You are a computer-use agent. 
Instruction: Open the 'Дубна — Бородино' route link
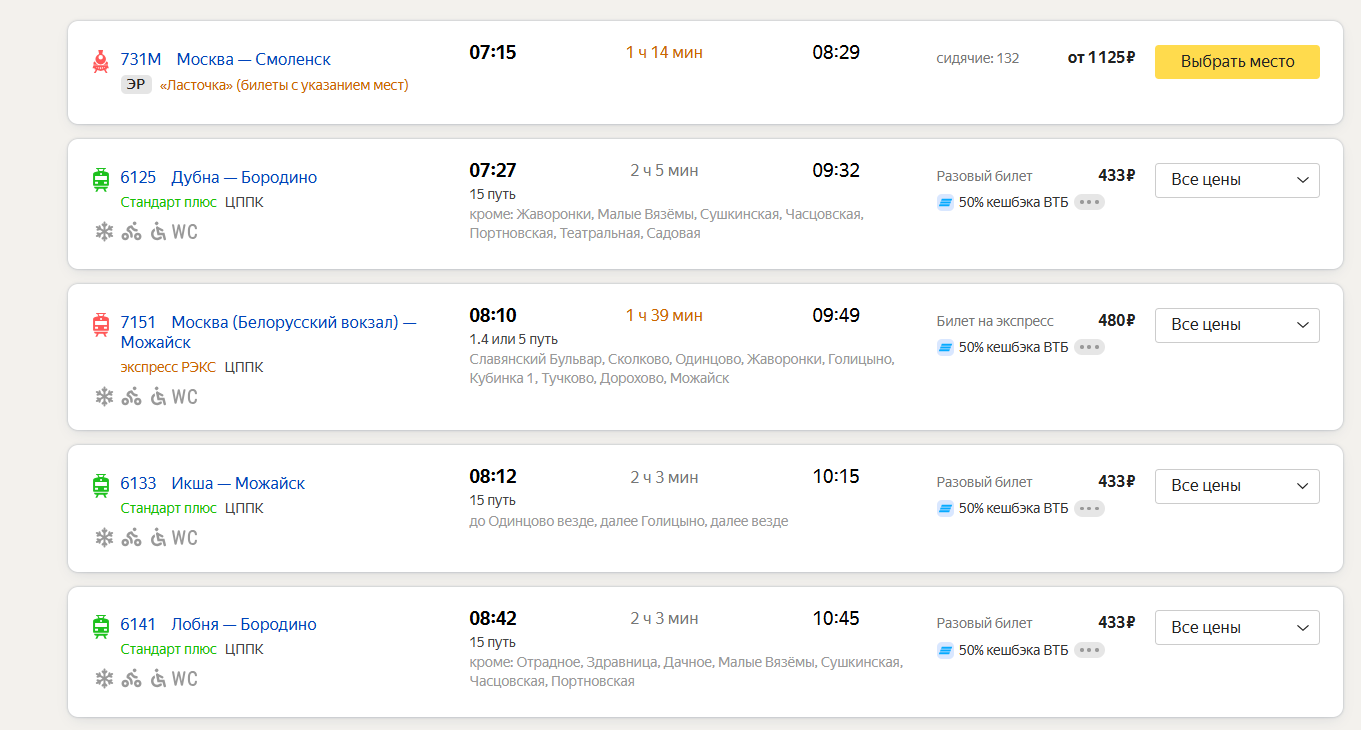[244, 177]
